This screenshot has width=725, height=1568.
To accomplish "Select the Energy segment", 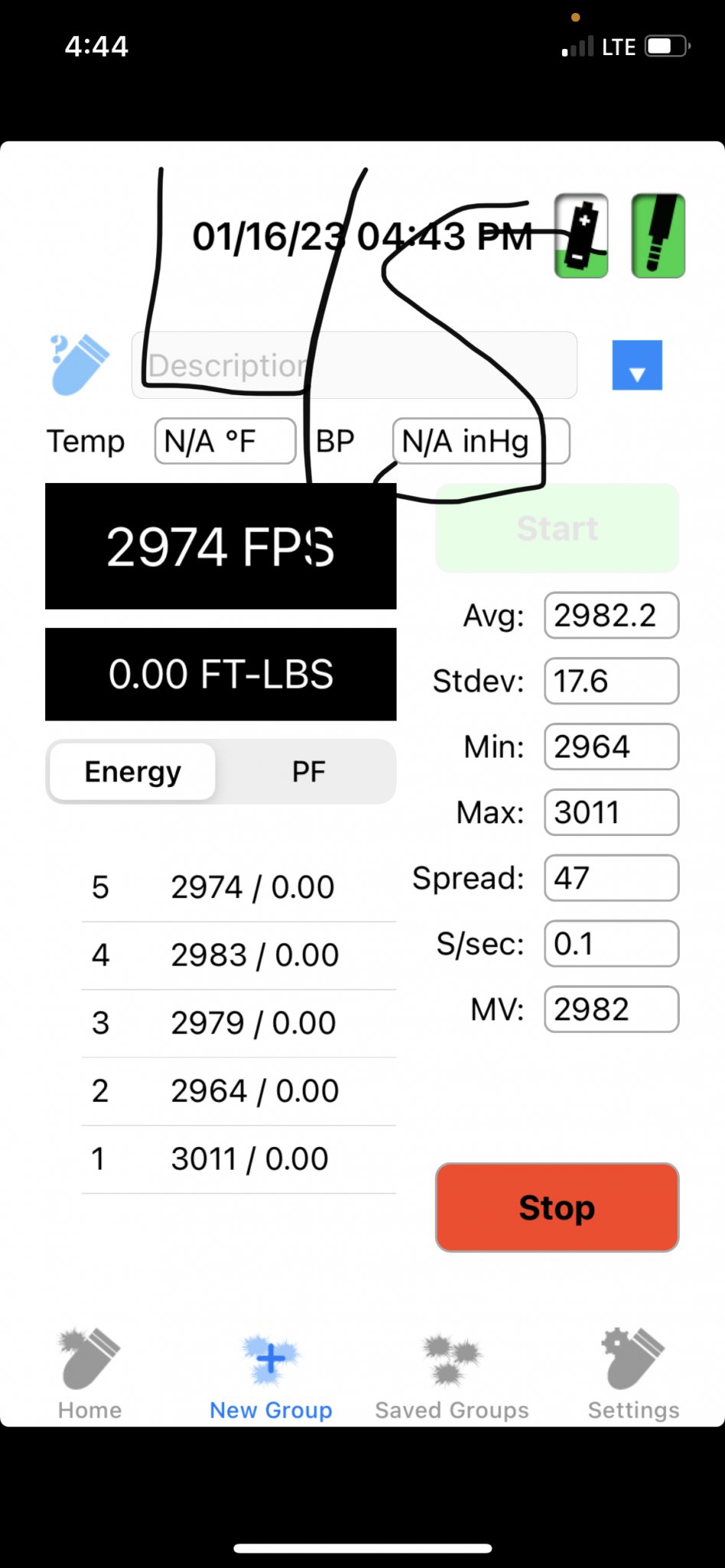I will (132, 772).
